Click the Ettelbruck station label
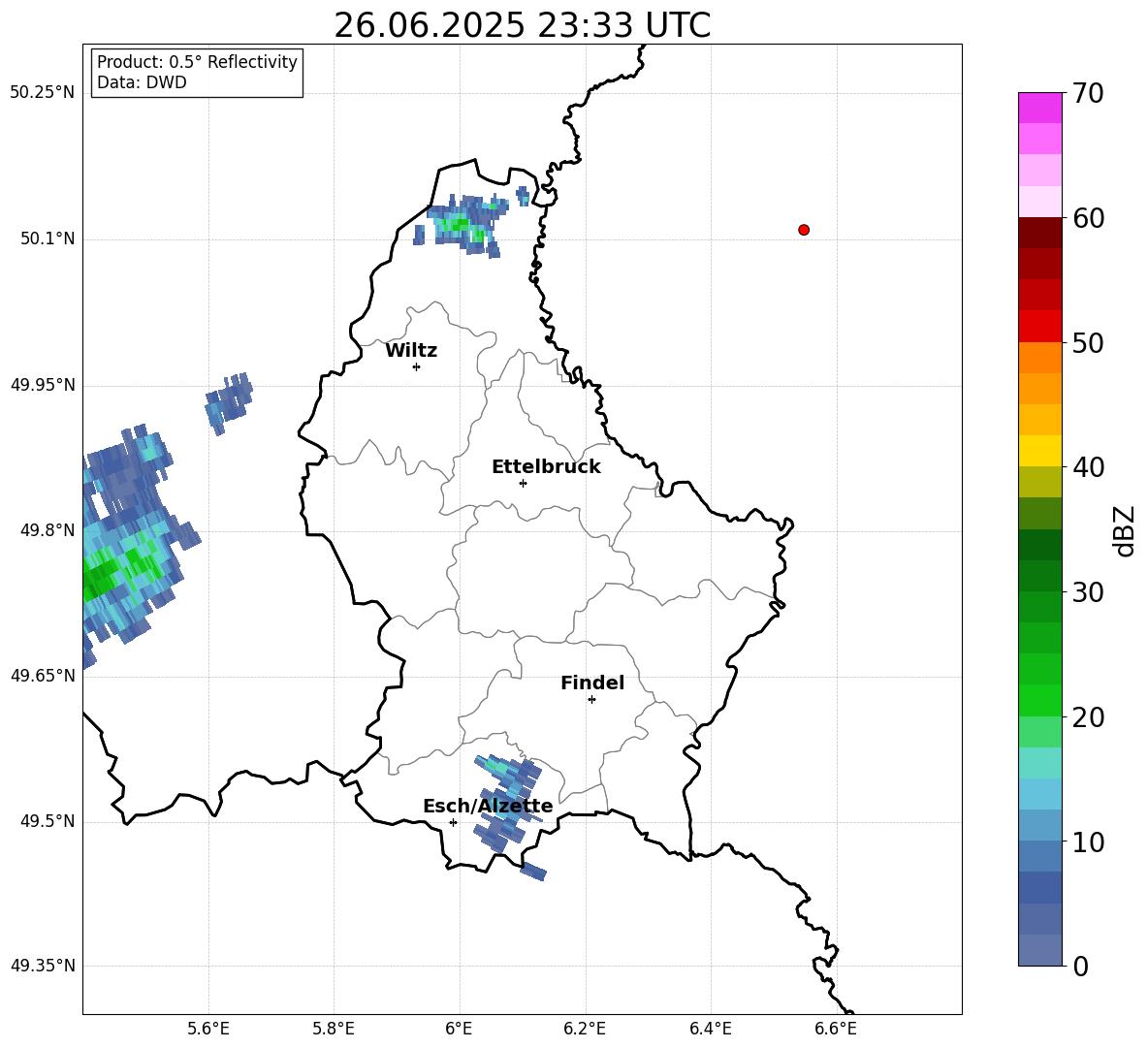 546,467
